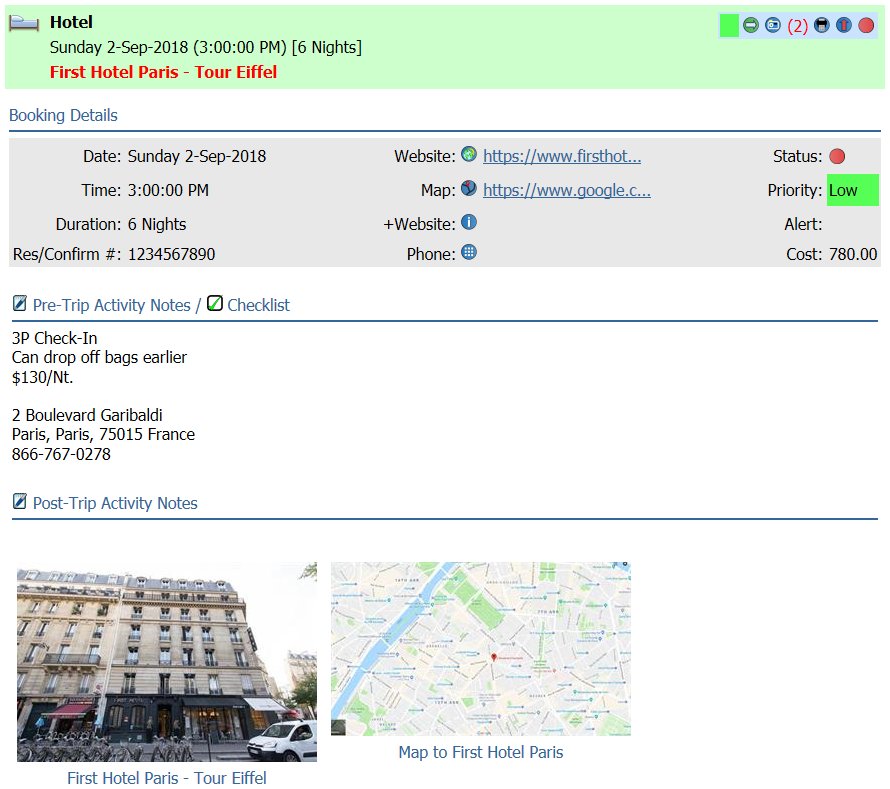Click the Checklist checkmark icon
The image size is (890, 789).
coord(215,303)
